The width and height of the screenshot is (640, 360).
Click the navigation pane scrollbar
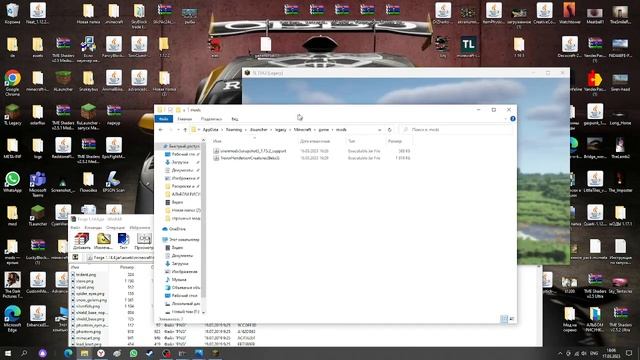point(203,220)
